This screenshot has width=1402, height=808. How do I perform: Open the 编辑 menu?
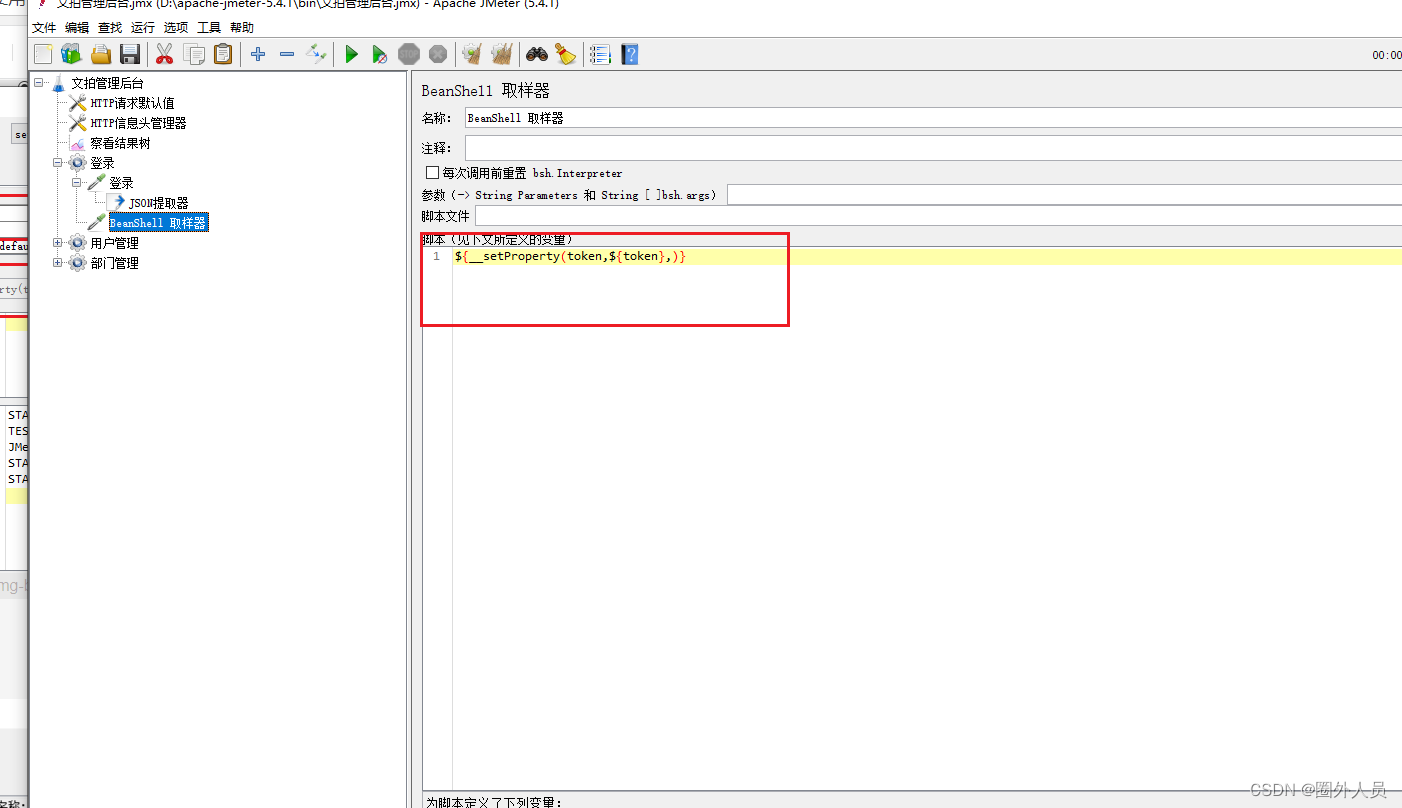tap(77, 28)
